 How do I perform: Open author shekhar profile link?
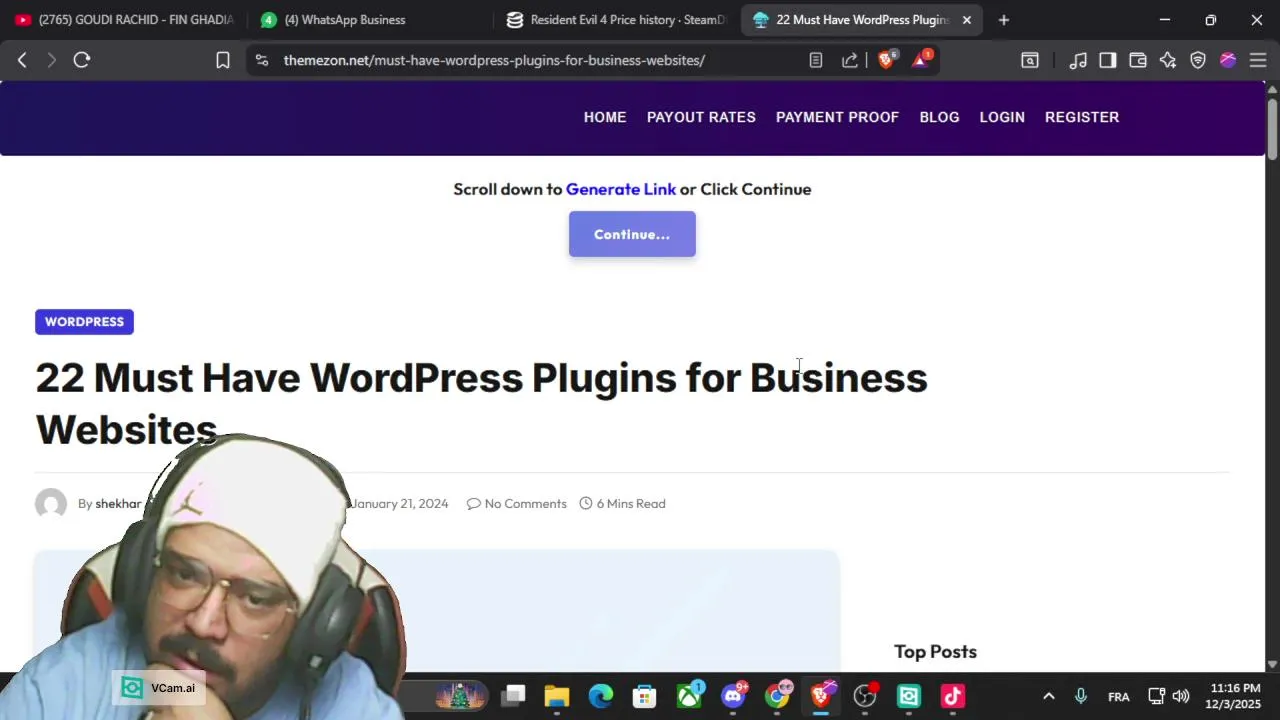click(x=118, y=503)
